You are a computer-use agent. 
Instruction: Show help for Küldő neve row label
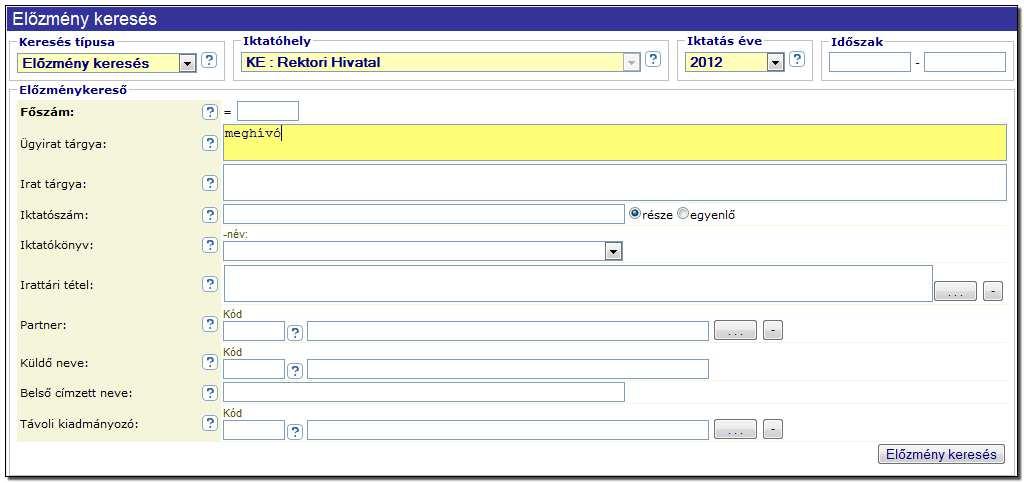click(x=210, y=362)
